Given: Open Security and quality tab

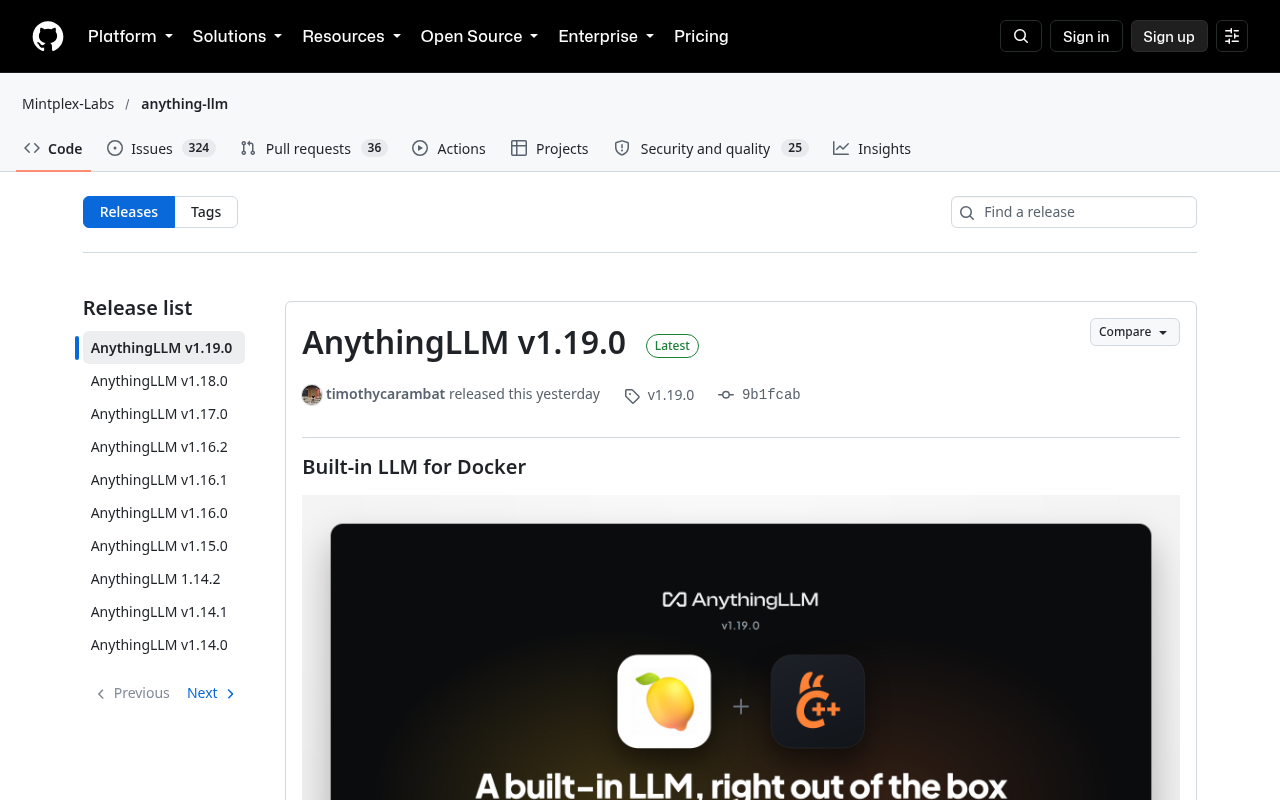Looking at the screenshot, I should tap(710, 148).
